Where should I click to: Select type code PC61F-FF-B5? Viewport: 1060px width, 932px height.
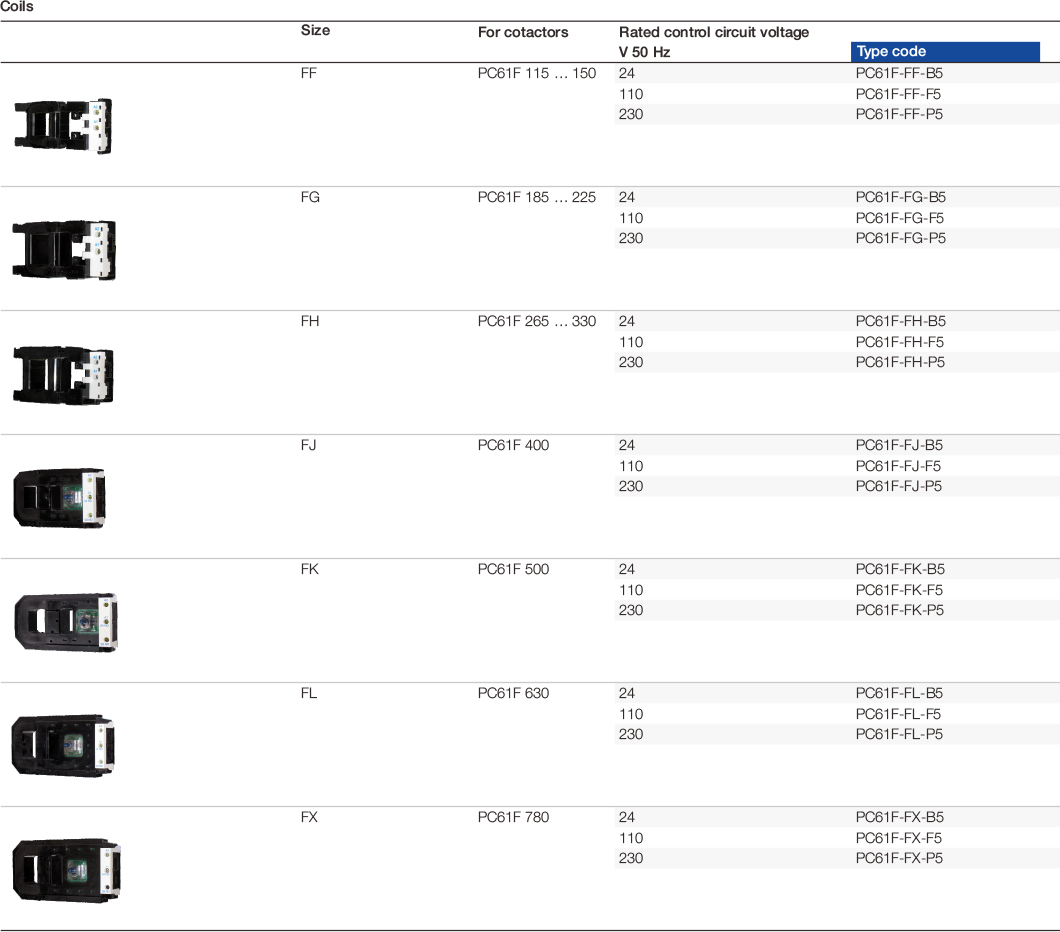899,73
